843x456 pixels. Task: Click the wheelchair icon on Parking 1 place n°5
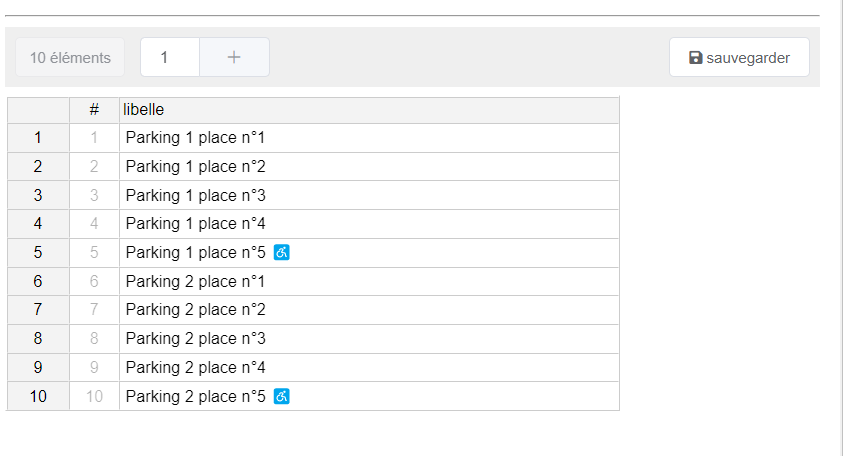282,252
